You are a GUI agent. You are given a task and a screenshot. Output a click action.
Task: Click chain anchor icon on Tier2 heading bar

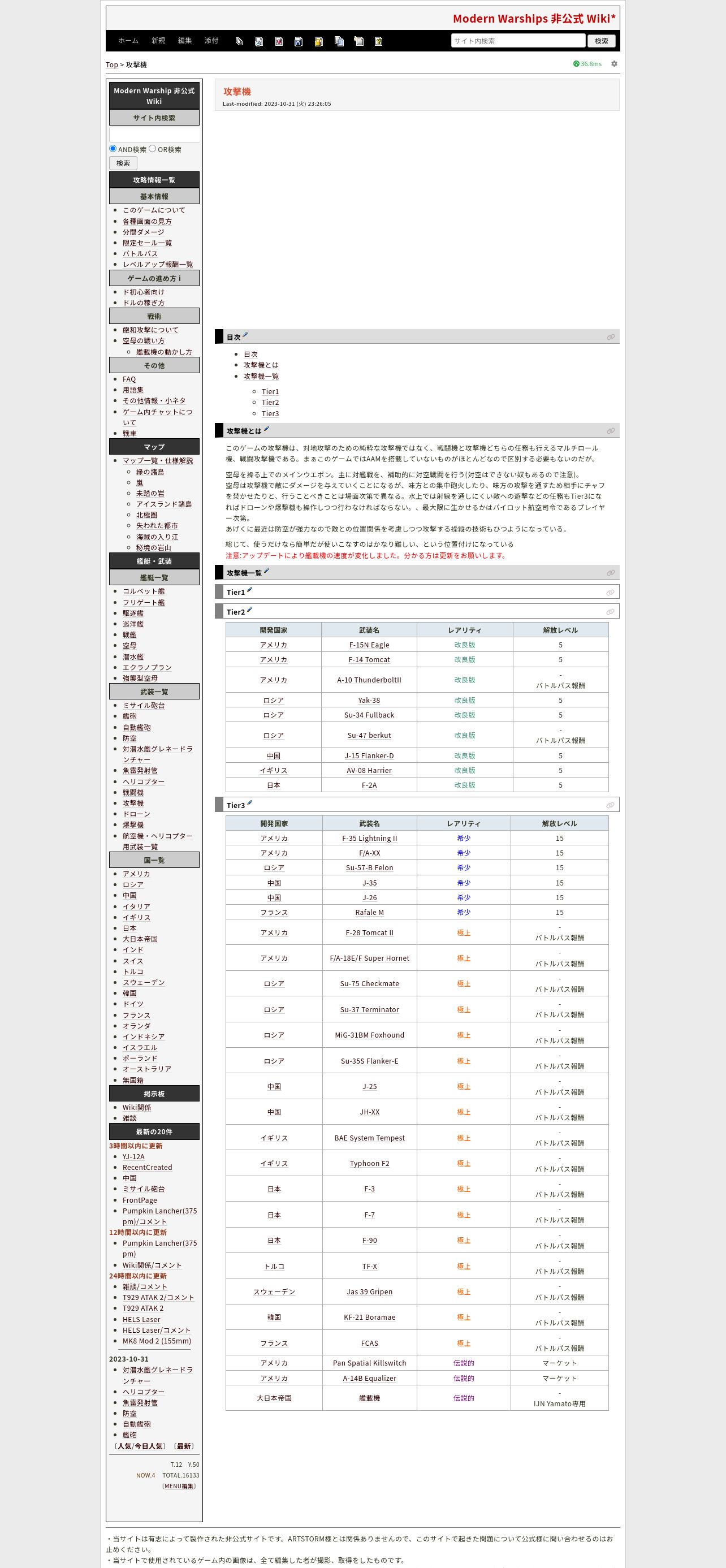[x=610, y=612]
